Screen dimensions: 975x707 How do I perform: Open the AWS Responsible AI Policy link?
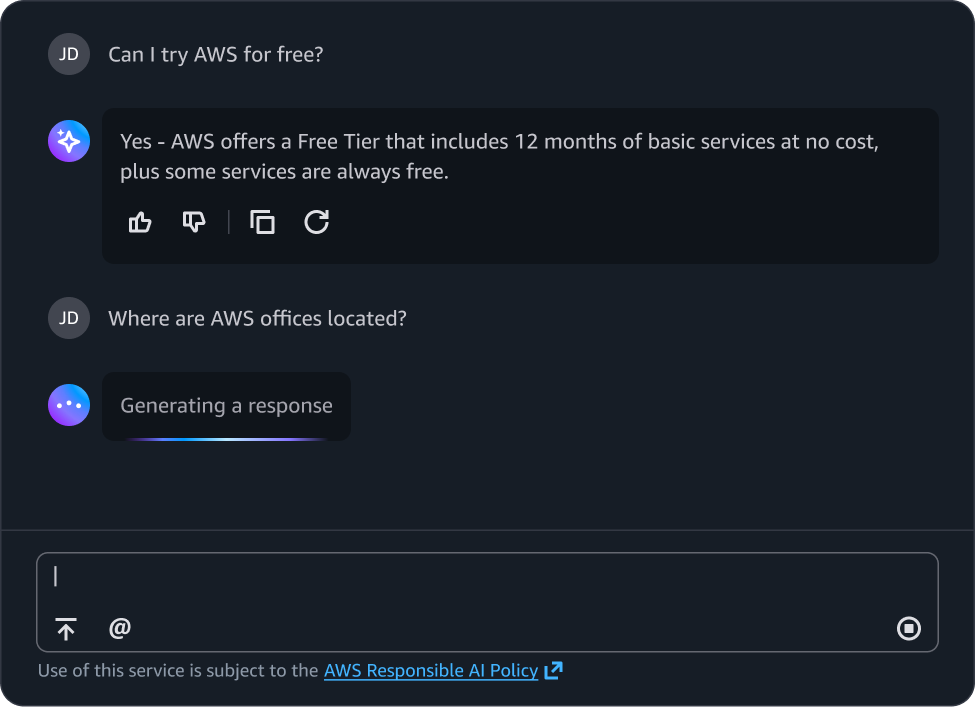tap(430, 671)
